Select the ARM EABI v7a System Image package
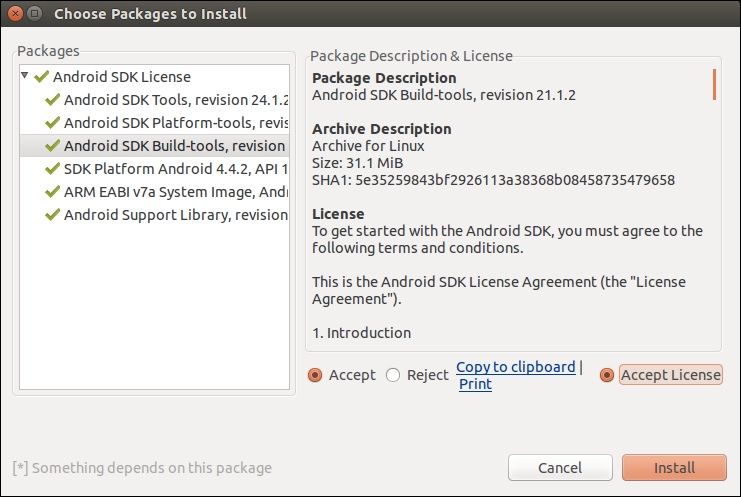The width and height of the screenshot is (741, 497). 154,192
